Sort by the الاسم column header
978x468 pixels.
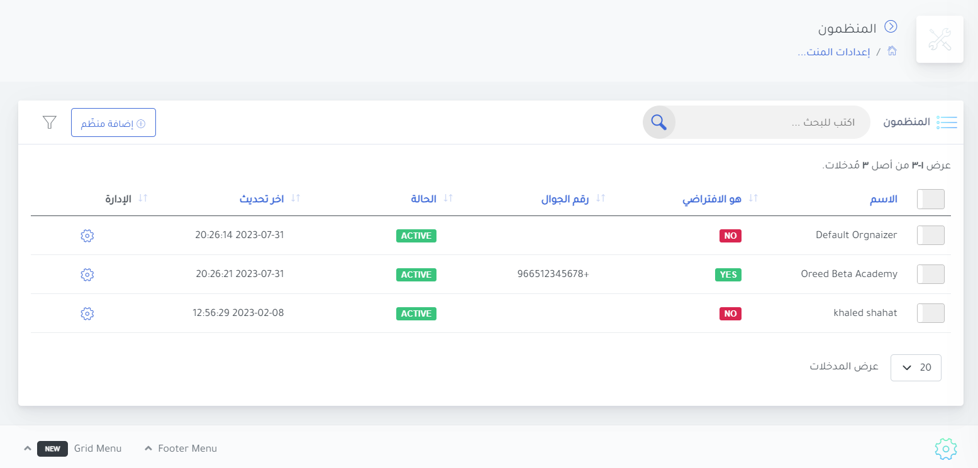pyautogui.click(x=883, y=199)
